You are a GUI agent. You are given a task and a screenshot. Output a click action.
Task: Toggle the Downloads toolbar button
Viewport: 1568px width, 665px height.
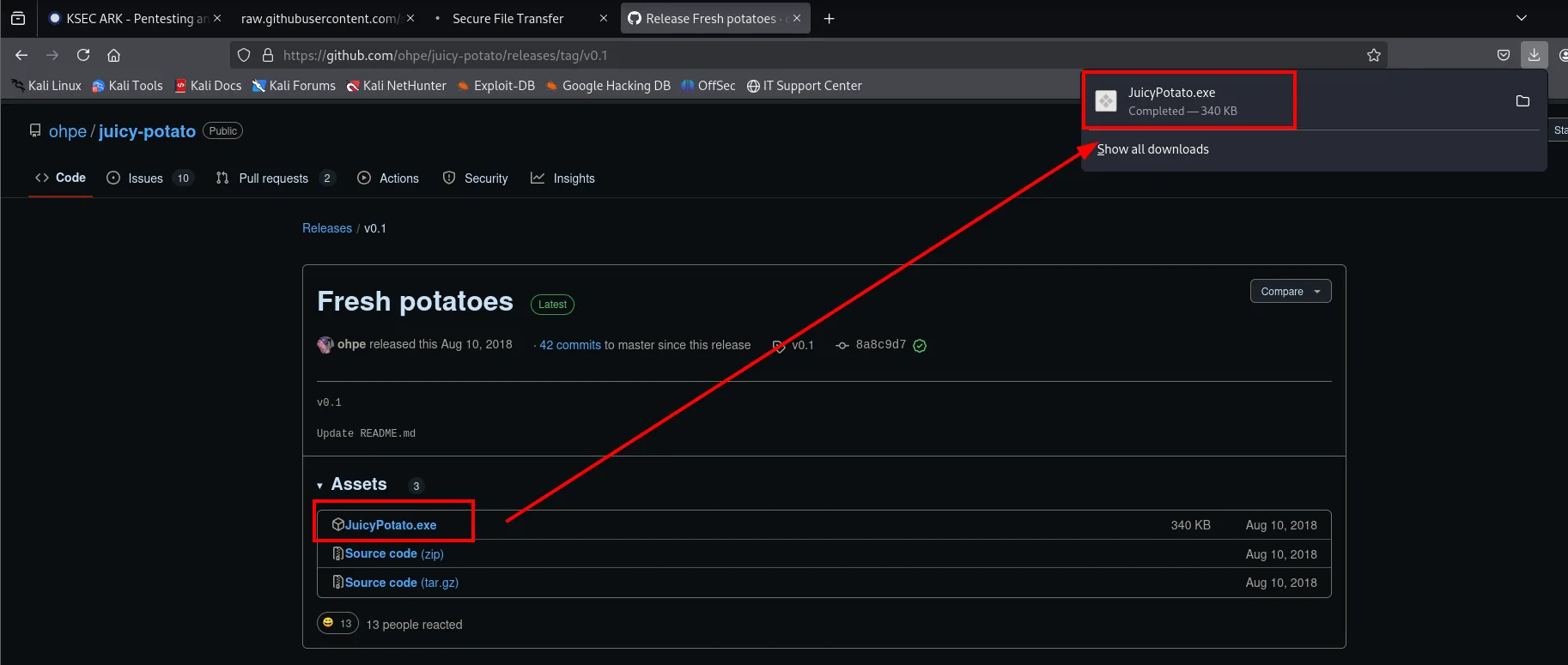pos(1534,55)
